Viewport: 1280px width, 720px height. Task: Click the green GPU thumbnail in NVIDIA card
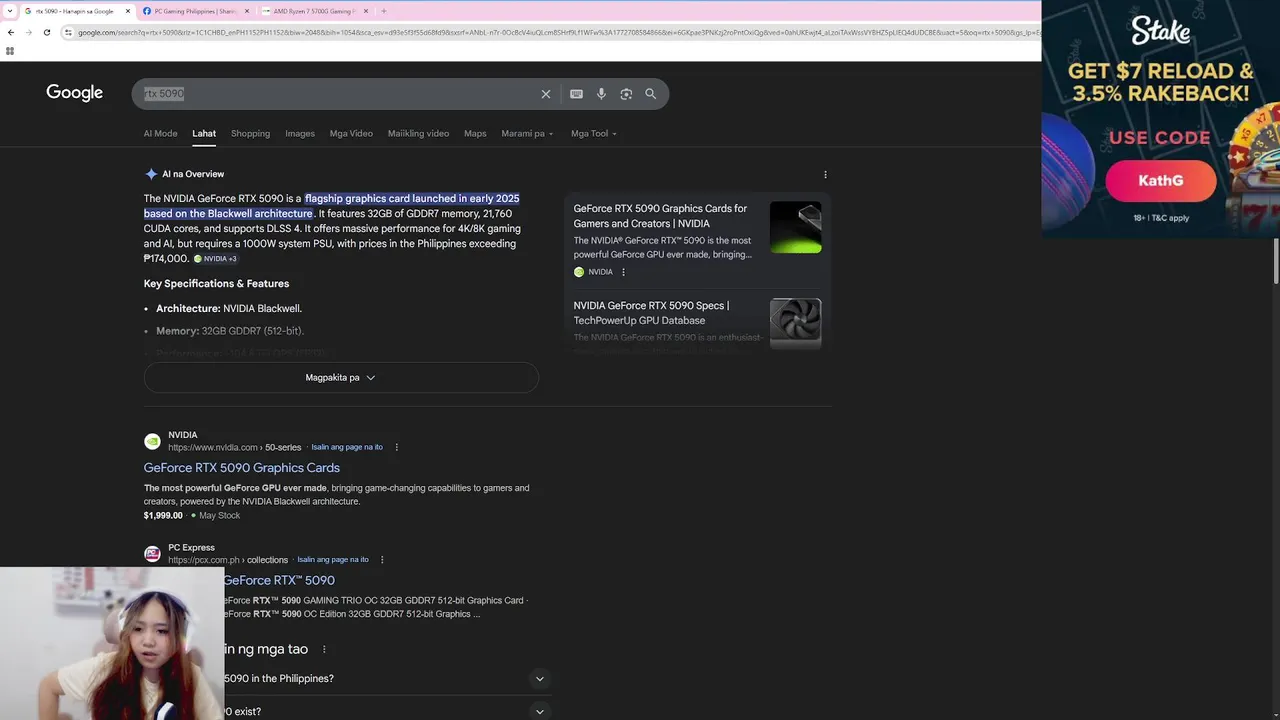(796, 227)
